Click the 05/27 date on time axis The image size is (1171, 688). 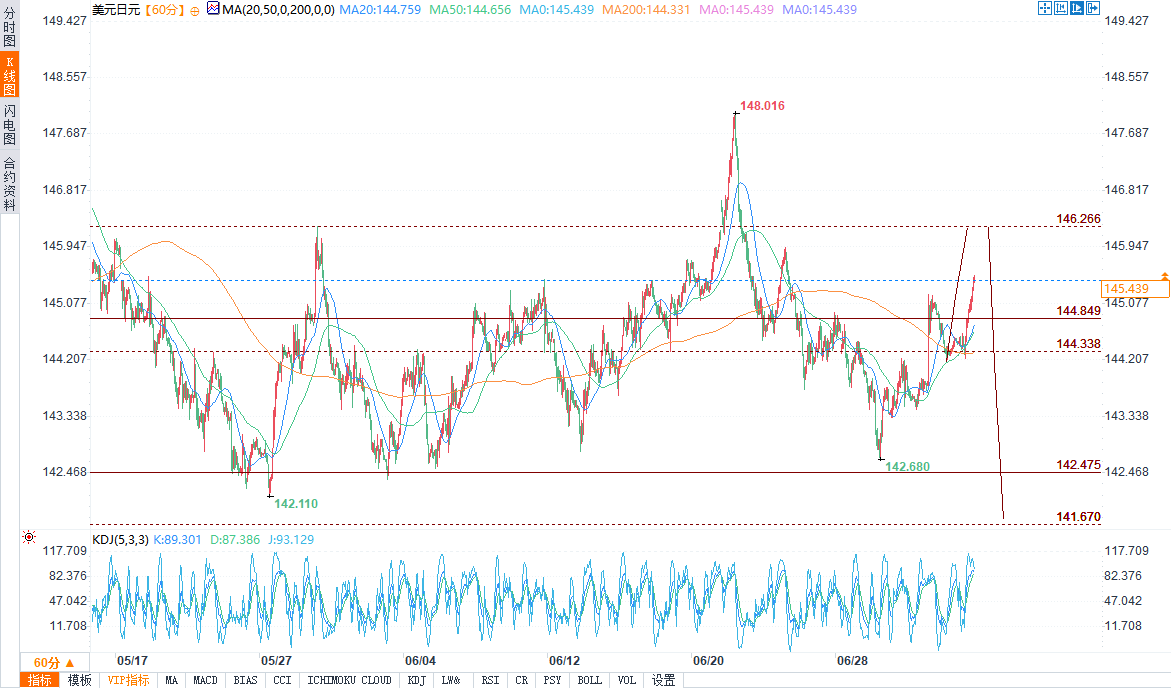[x=276, y=660]
